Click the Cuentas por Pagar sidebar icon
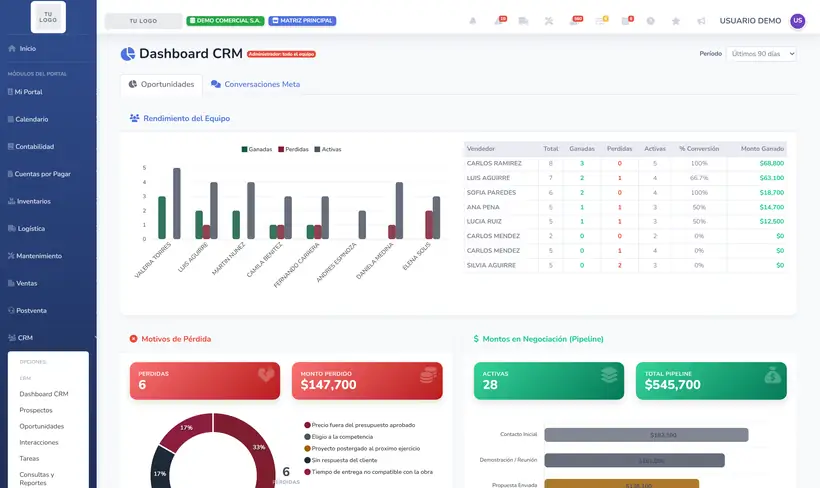 10,174
